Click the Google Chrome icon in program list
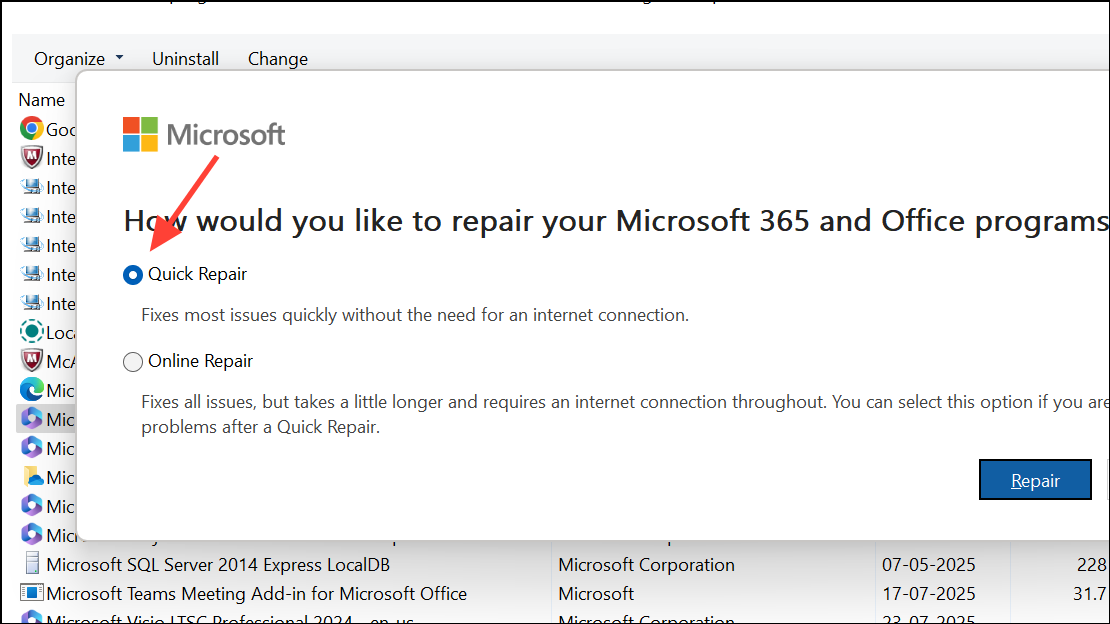Image resolution: width=1110 pixels, height=624 pixels. [32, 129]
